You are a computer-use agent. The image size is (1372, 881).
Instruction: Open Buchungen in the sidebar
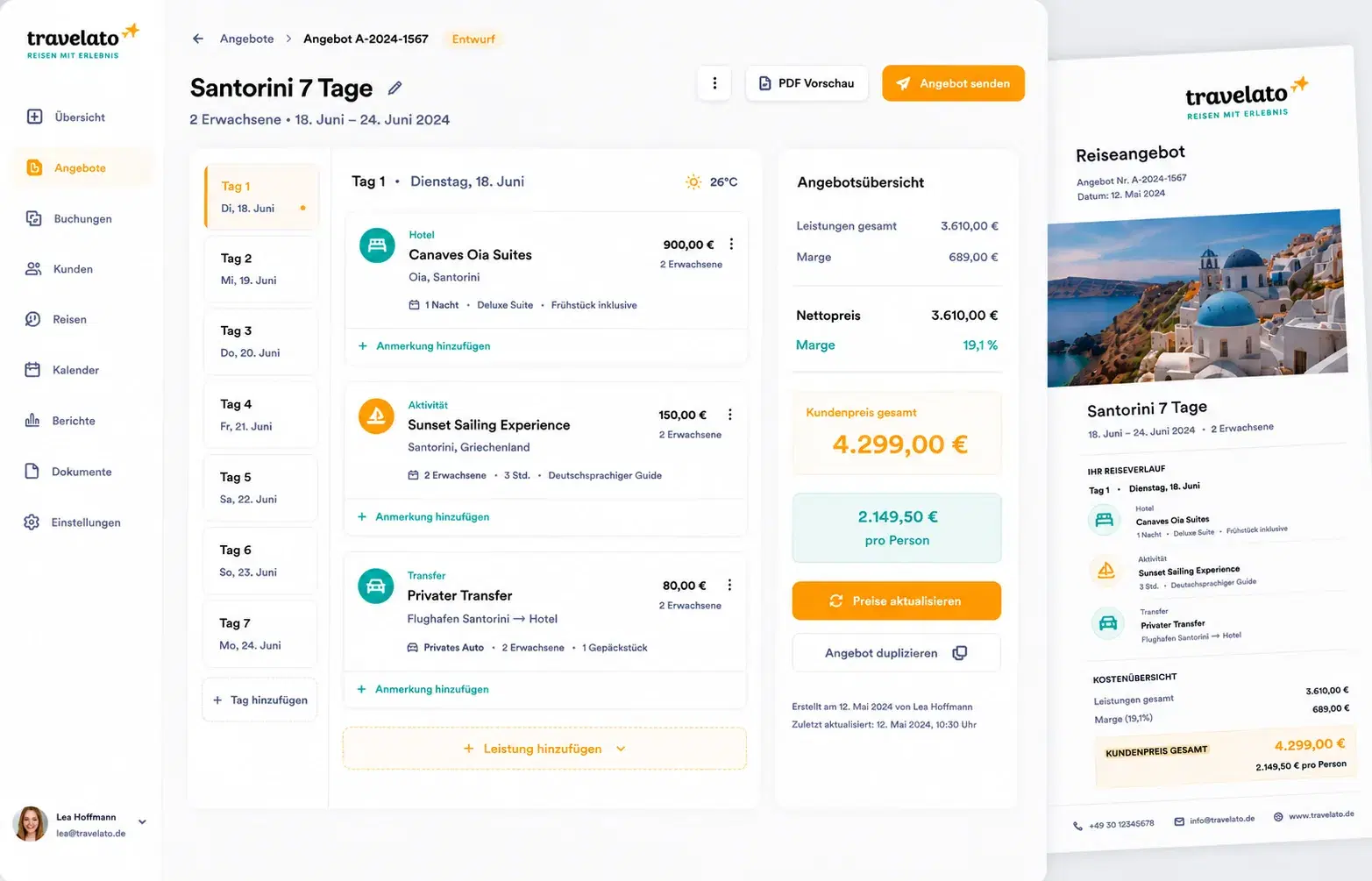(x=83, y=218)
